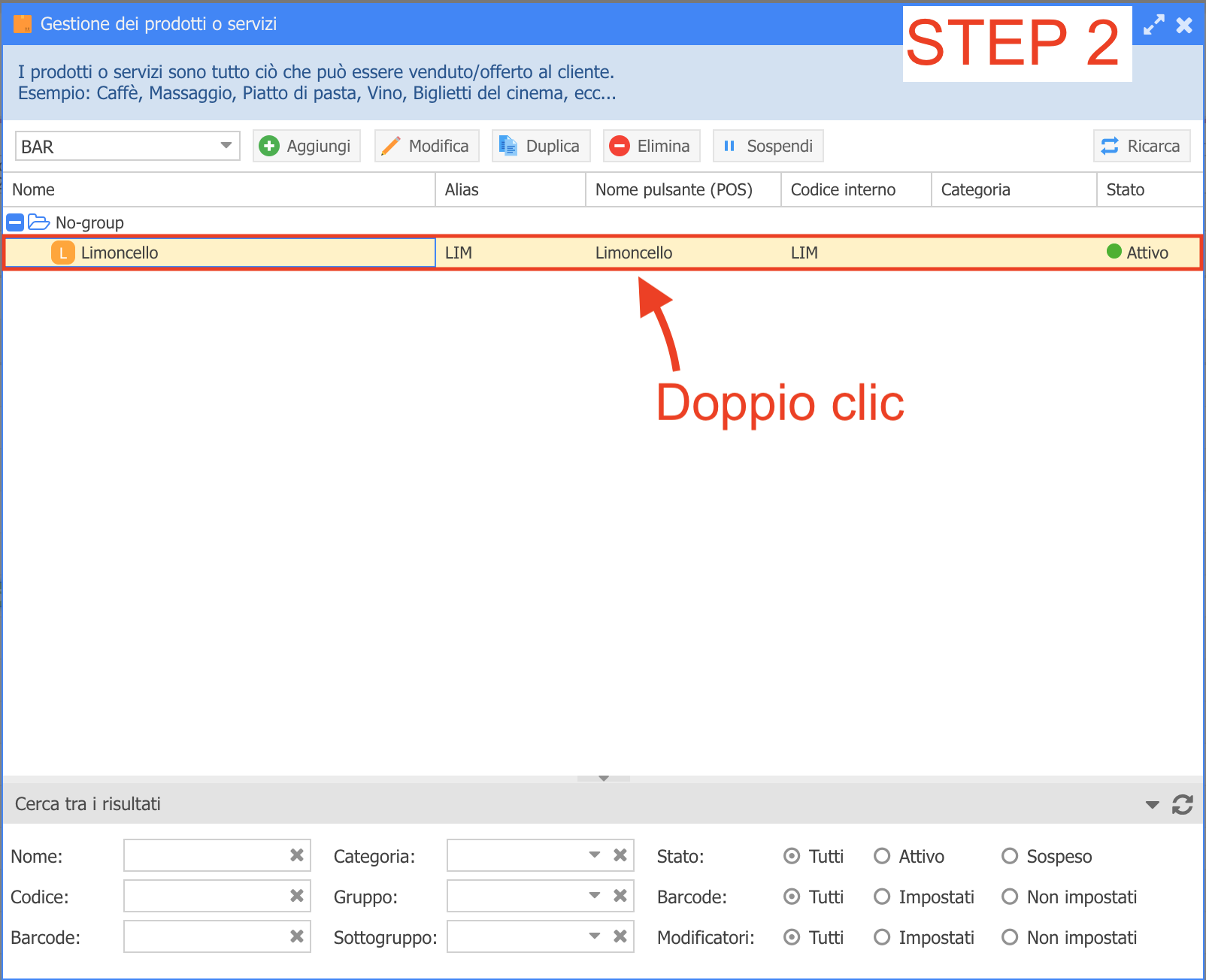
Task: Select Modificatori Impostati radio button
Action: click(x=882, y=937)
